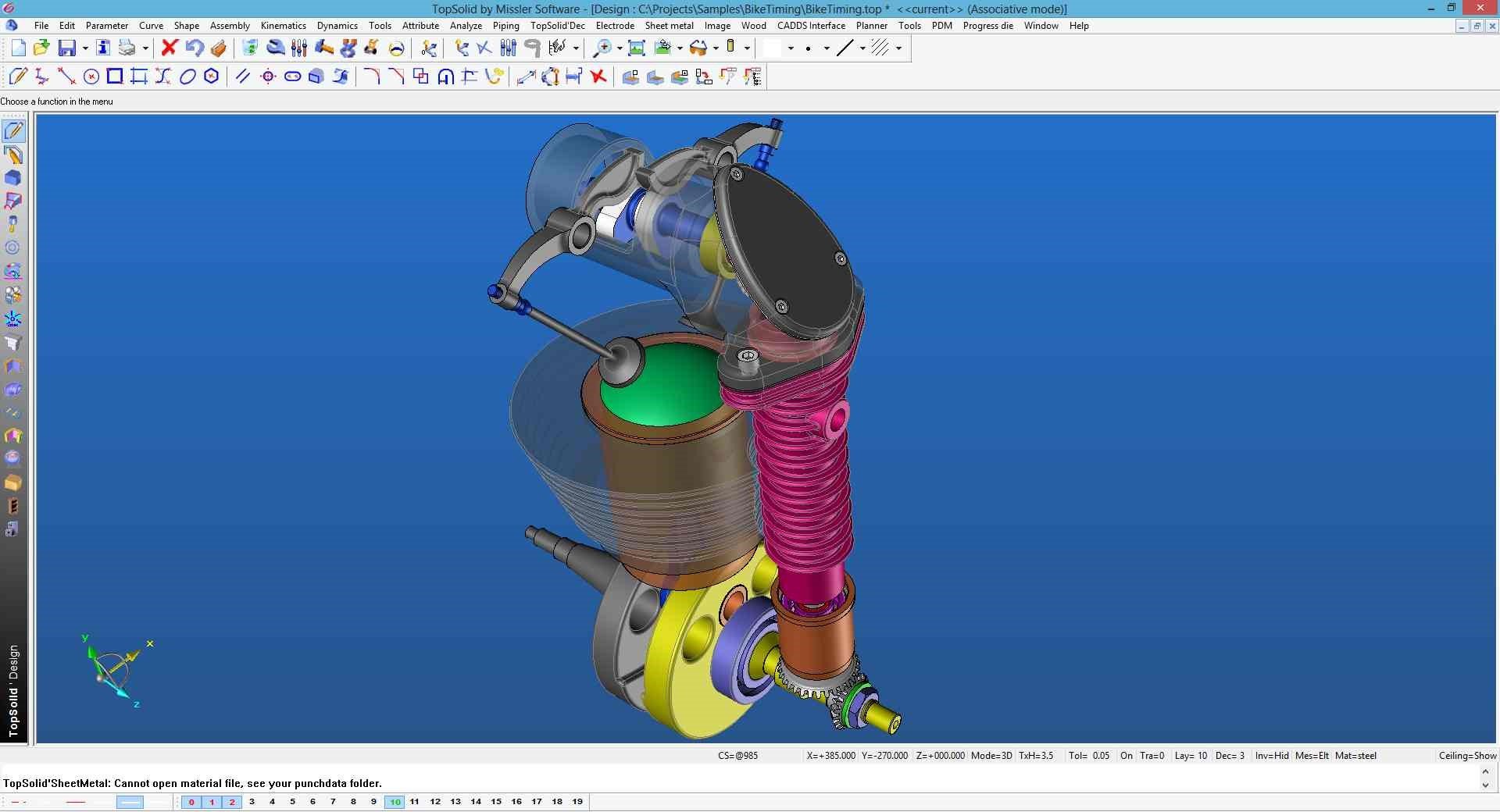Click the slot oblong shape tool icon

(292, 77)
